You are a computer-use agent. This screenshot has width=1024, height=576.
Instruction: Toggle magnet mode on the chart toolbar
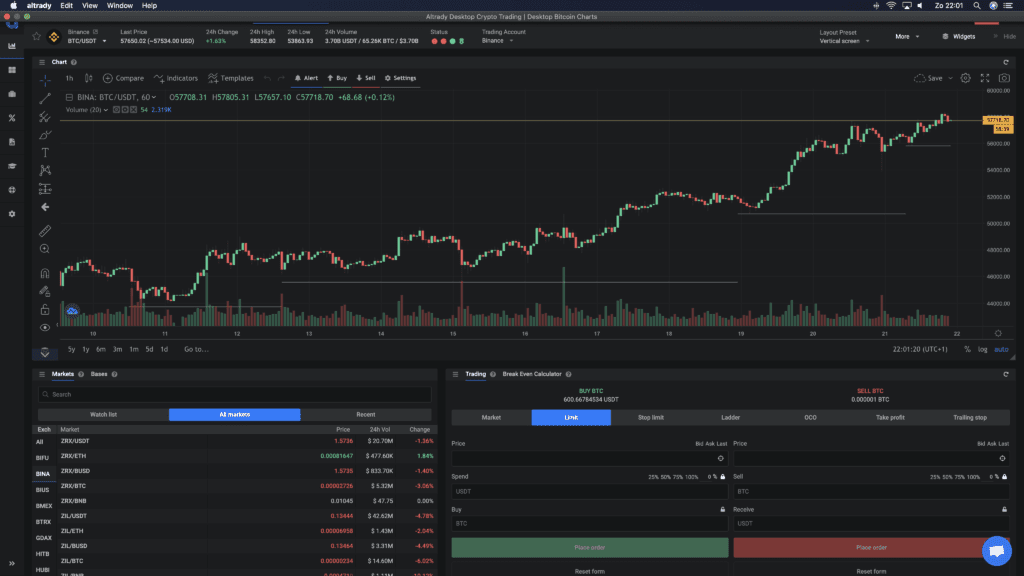click(x=45, y=272)
